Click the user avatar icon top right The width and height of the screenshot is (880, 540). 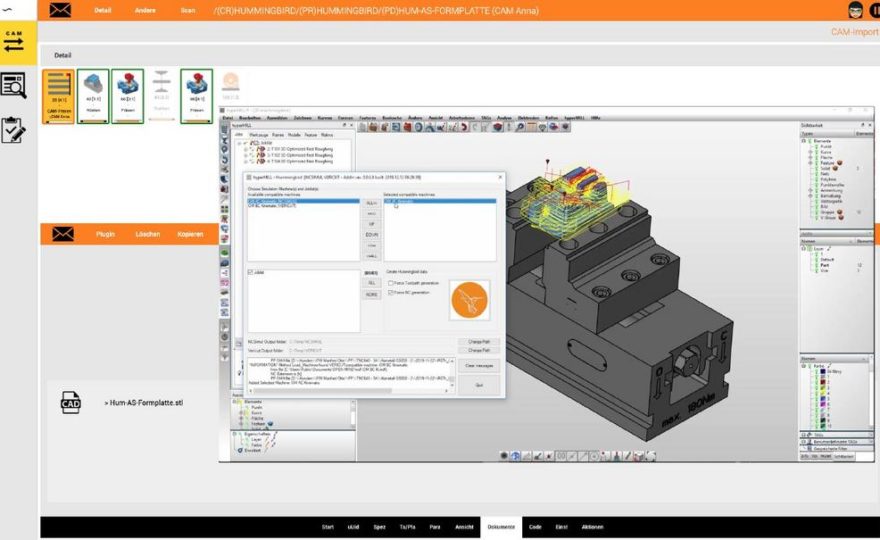click(x=855, y=10)
